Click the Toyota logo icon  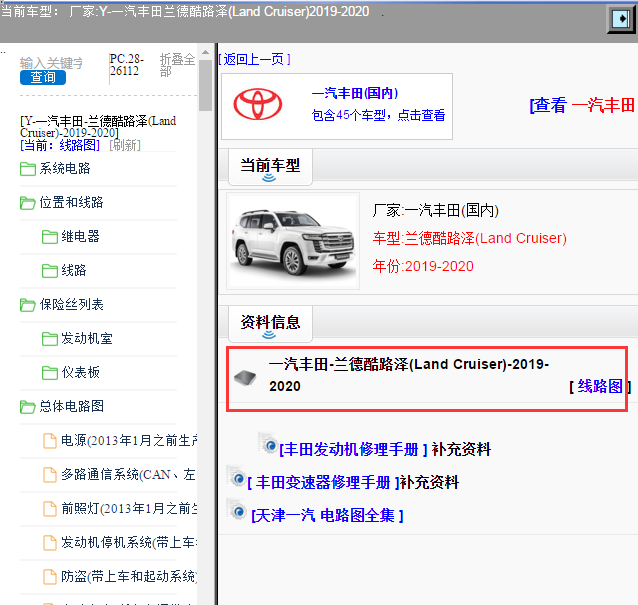(258, 104)
